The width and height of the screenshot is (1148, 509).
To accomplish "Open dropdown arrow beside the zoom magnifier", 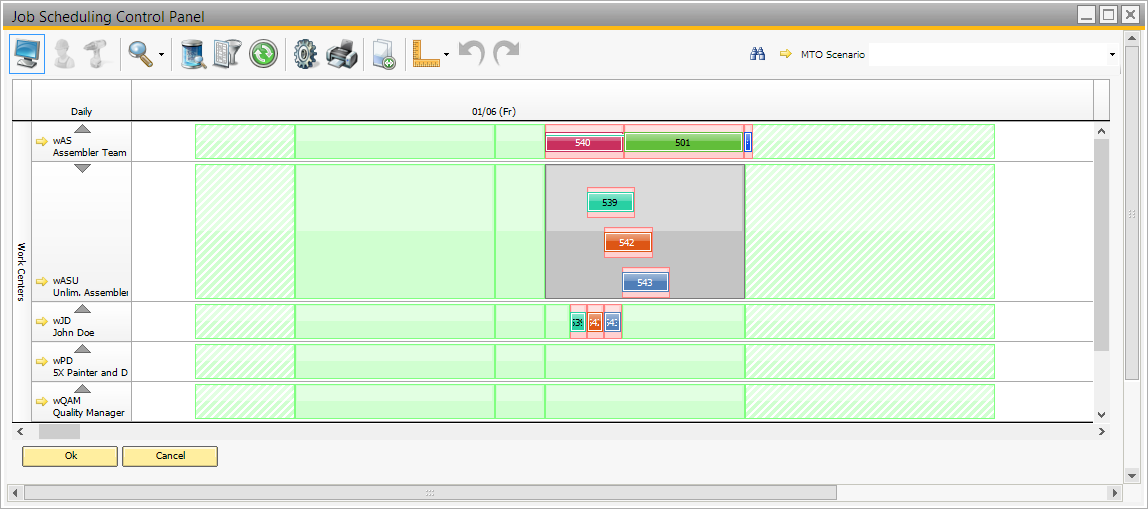I will 162,55.
